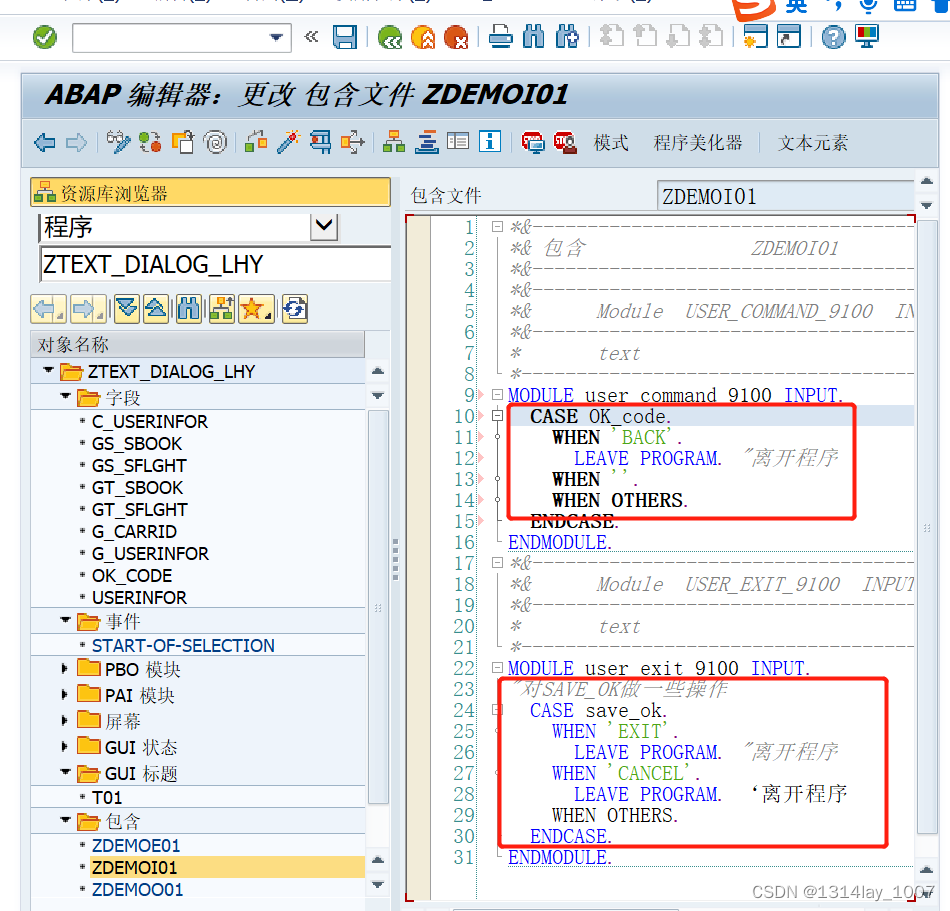950x911 pixels.
Task: Expand the 屏幕 folder node
Action: click(x=64, y=720)
